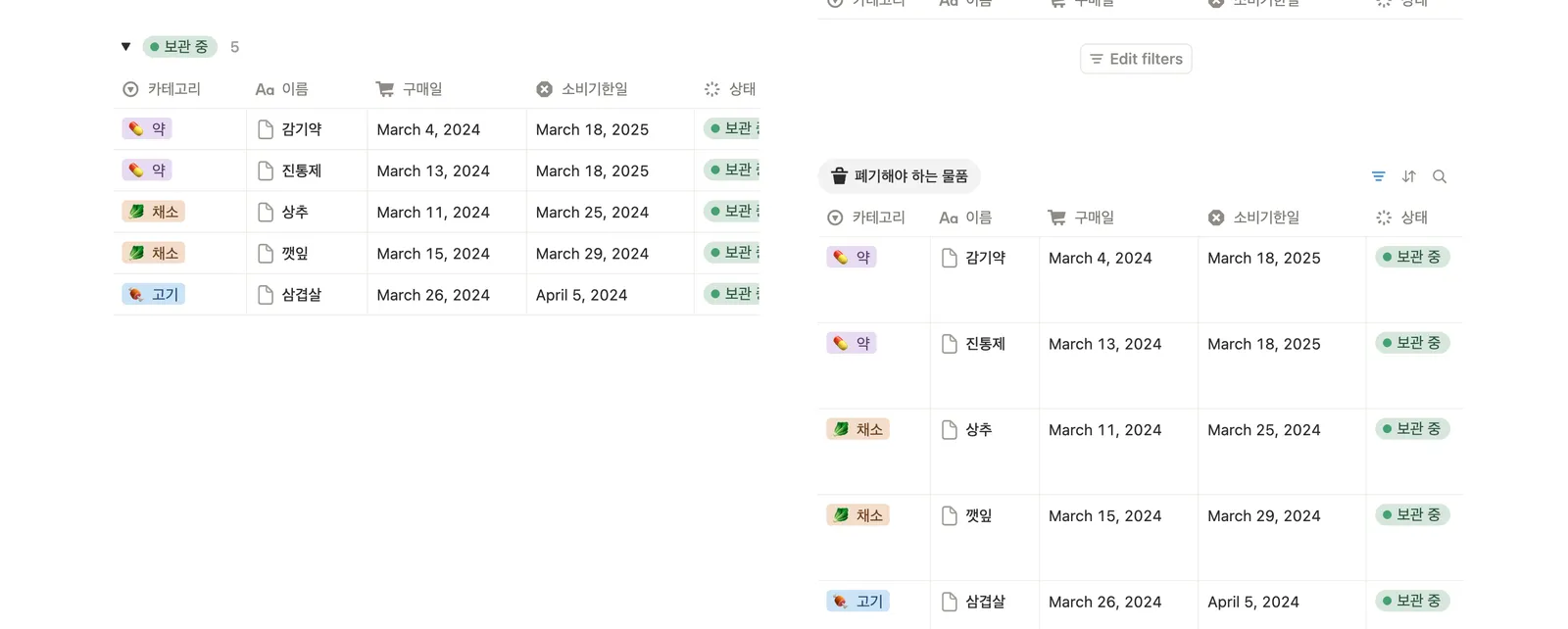Click page icon beside 감기약 in right table
Image resolution: width=1568 pixels, height=629 pixels.
(949, 258)
